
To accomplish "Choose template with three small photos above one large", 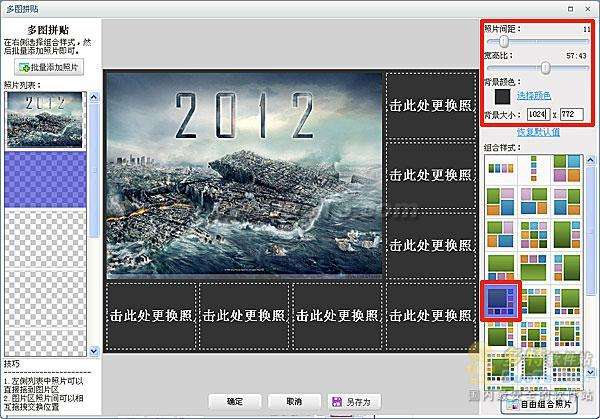I will pyautogui.click(x=534, y=267).
